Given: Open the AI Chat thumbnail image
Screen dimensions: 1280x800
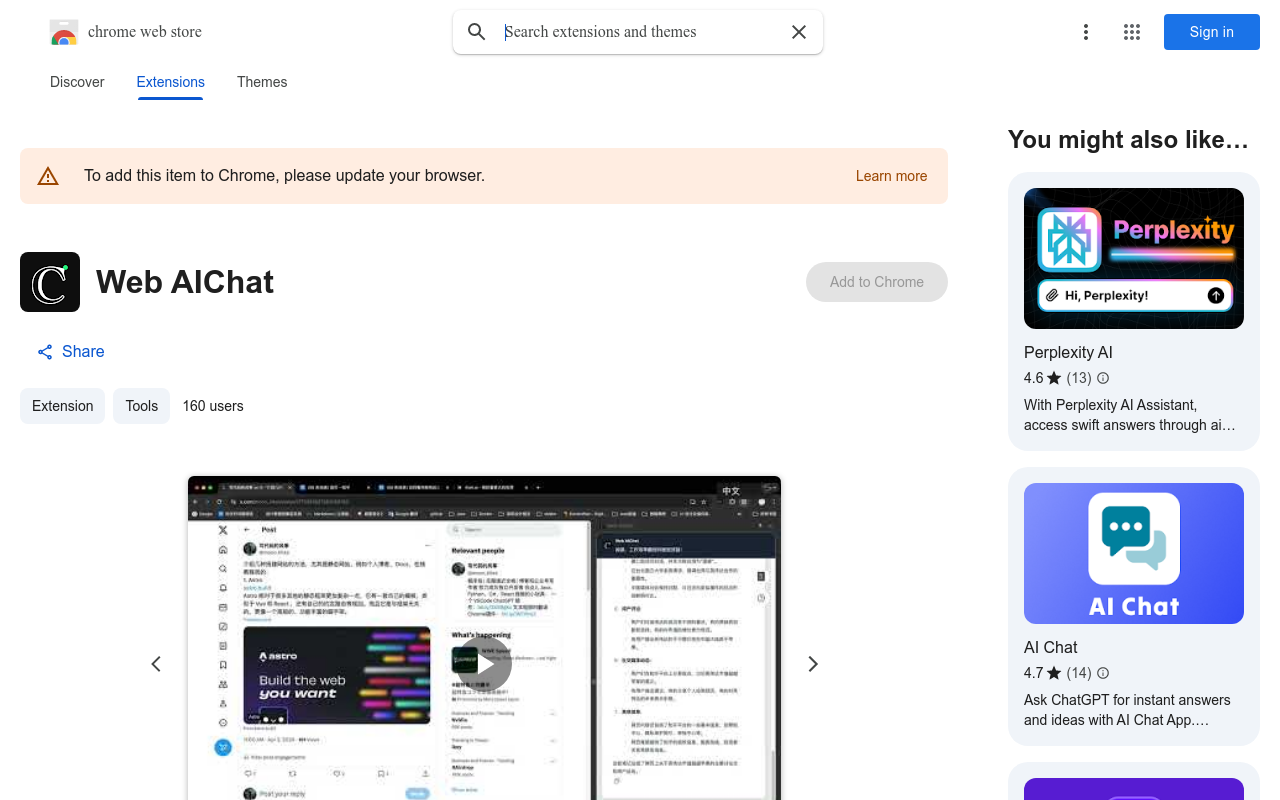Looking at the screenshot, I should point(1134,553).
